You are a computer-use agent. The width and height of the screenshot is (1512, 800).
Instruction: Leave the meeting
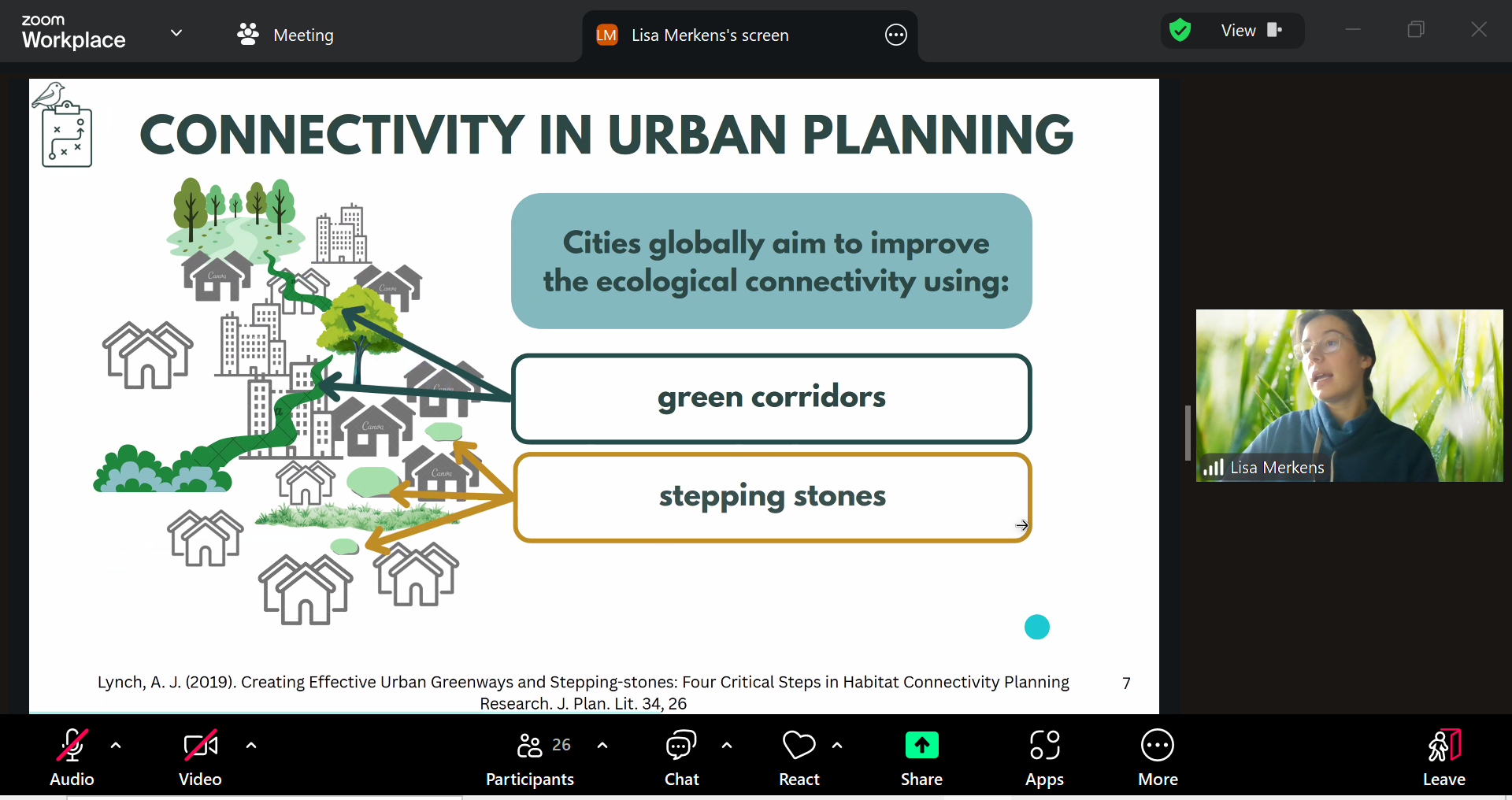(1443, 757)
